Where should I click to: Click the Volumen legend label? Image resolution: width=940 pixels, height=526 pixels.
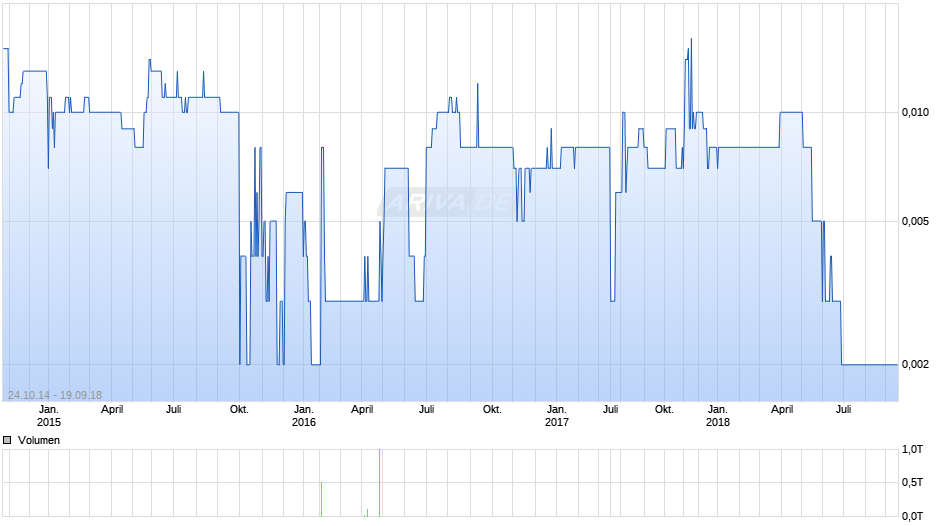pos(39,440)
